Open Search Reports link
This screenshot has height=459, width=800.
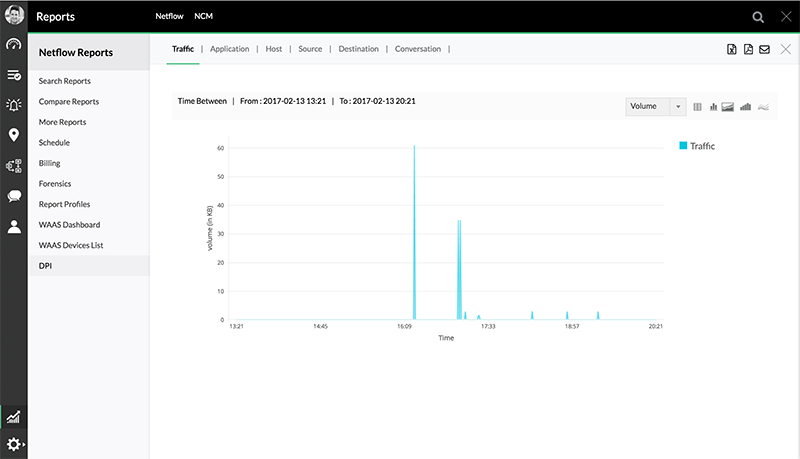[x=65, y=81]
